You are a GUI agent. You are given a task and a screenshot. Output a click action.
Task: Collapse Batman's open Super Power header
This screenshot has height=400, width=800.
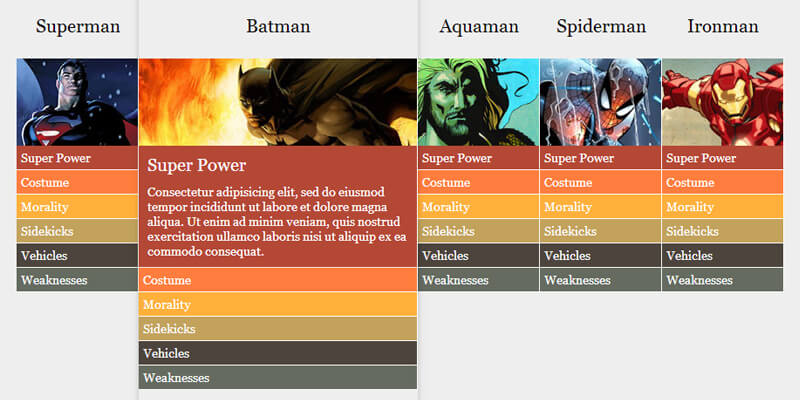(278, 165)
